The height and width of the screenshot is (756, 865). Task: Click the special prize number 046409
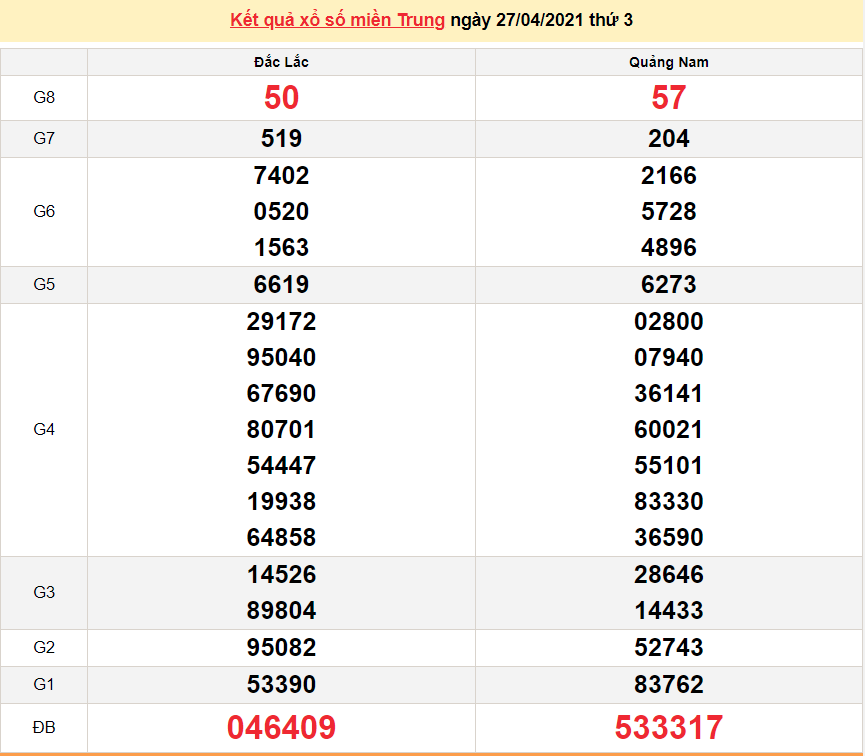[x=281, y=727]
